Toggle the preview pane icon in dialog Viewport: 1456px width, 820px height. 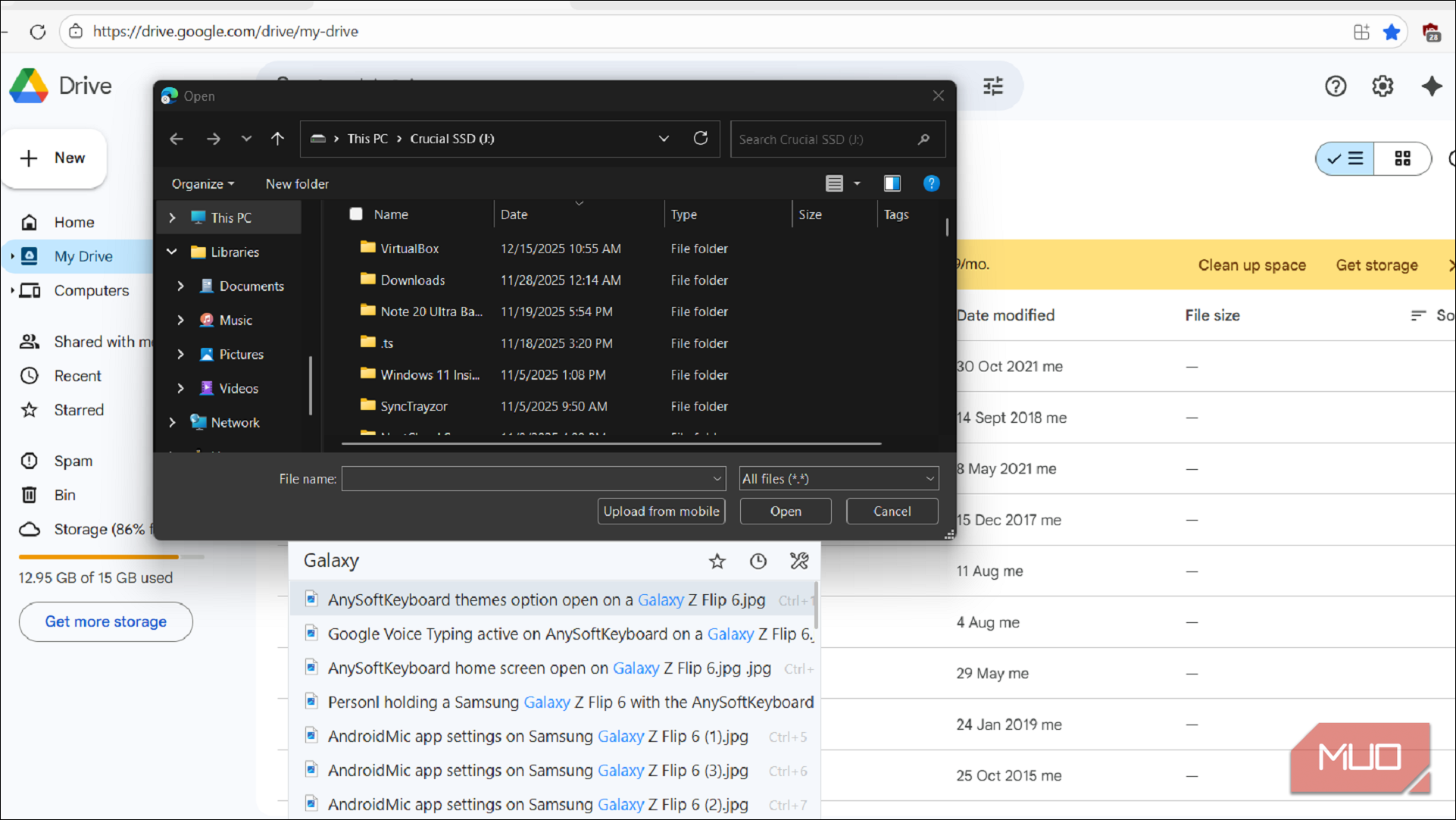(892, 183)
